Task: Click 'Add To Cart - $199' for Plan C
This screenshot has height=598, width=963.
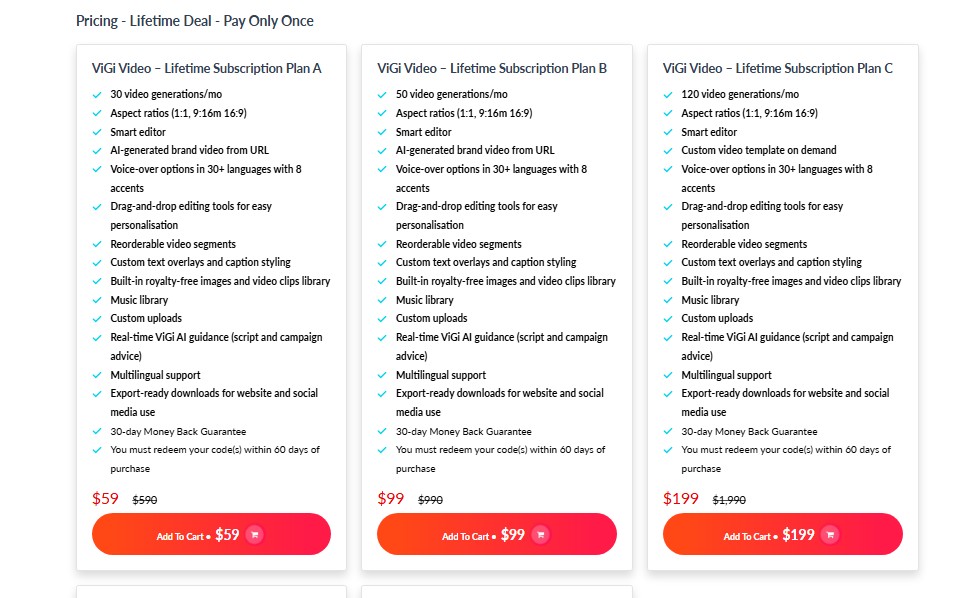Action: point(782,534)
